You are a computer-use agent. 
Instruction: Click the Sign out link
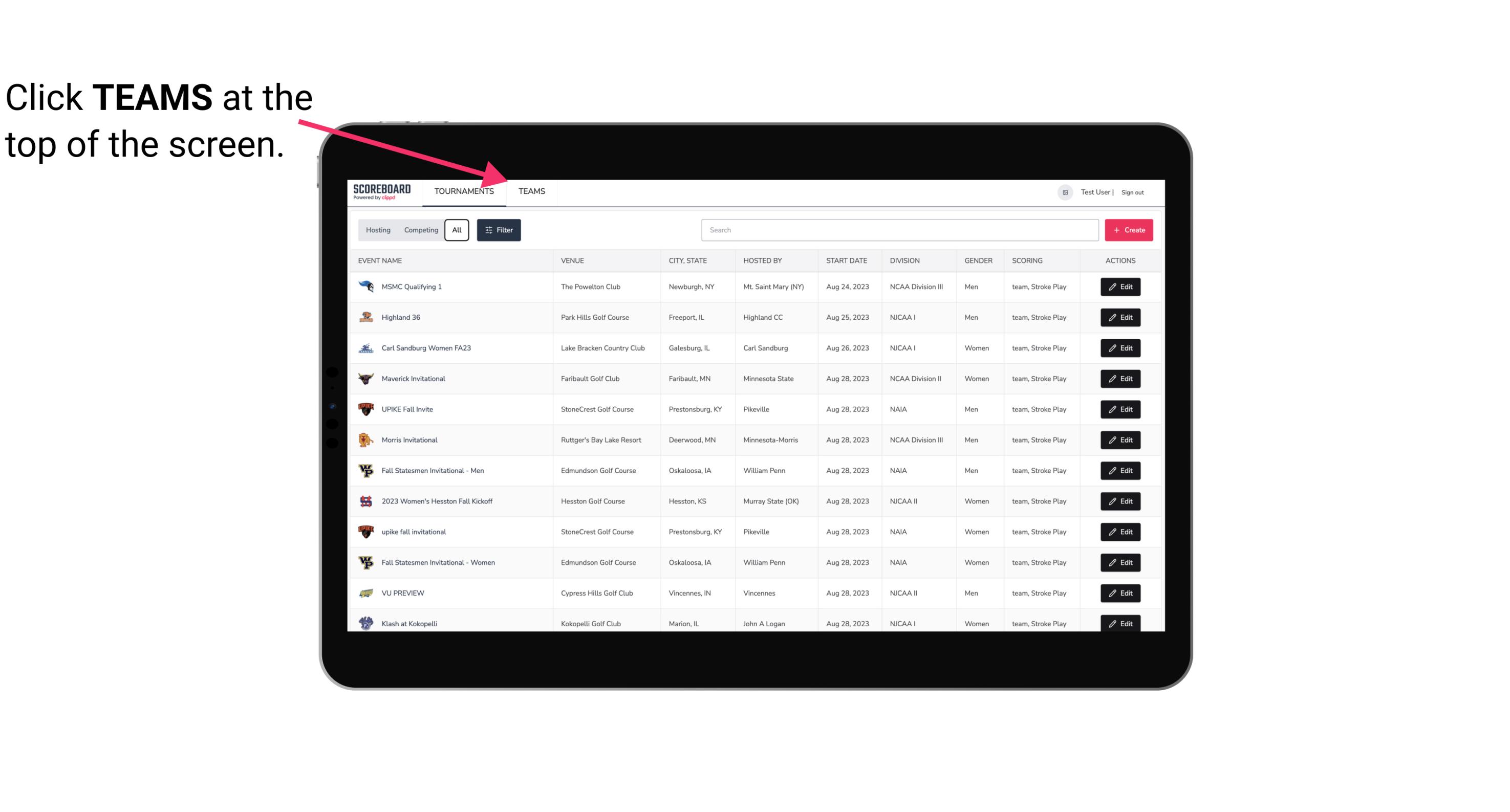pyautogui.click(x=1131, y=191)
